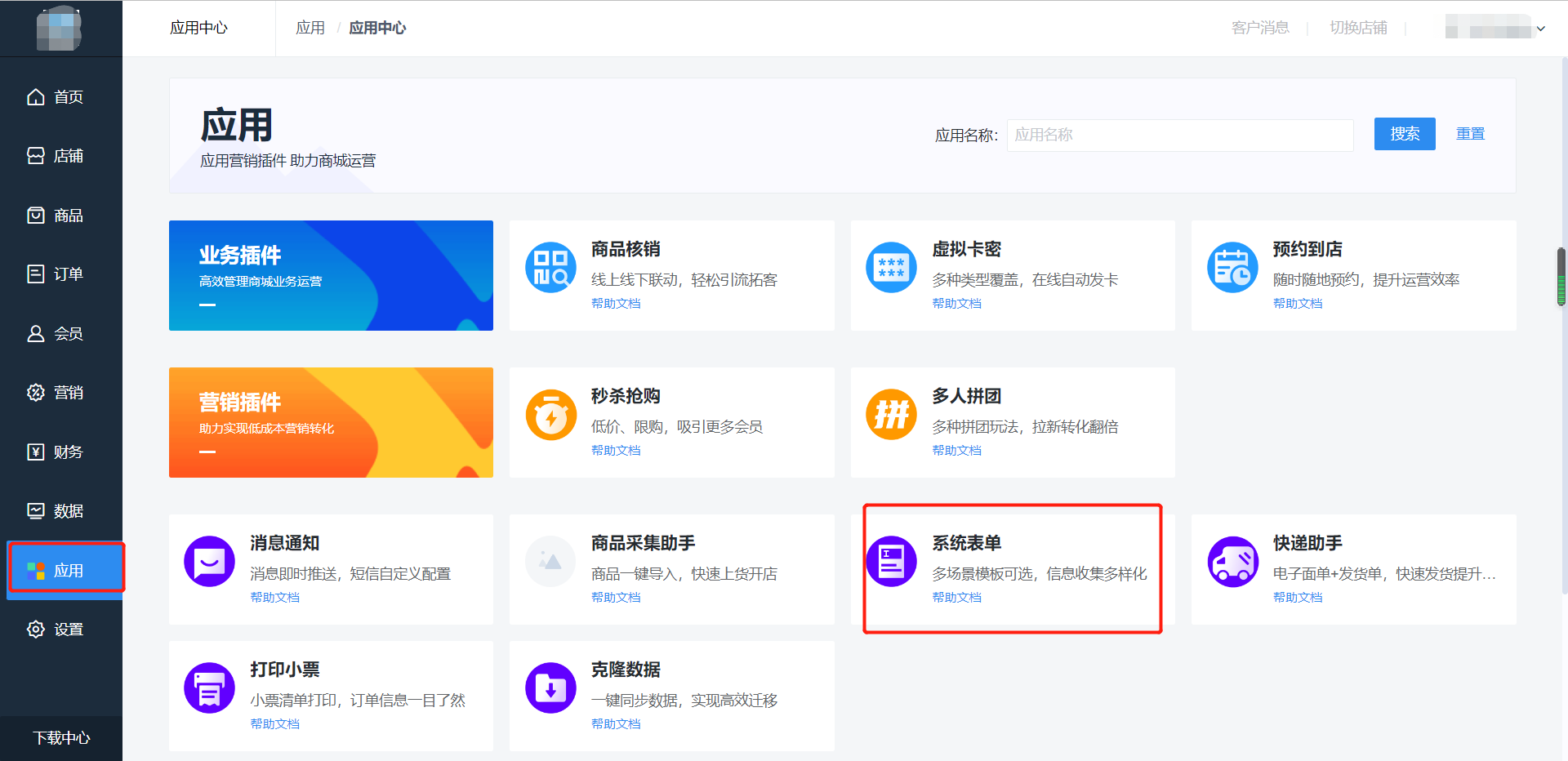This screenshot has width=1568, height=761.
Task: Click the 打印小票 printer icon
Action: (209, 688)
